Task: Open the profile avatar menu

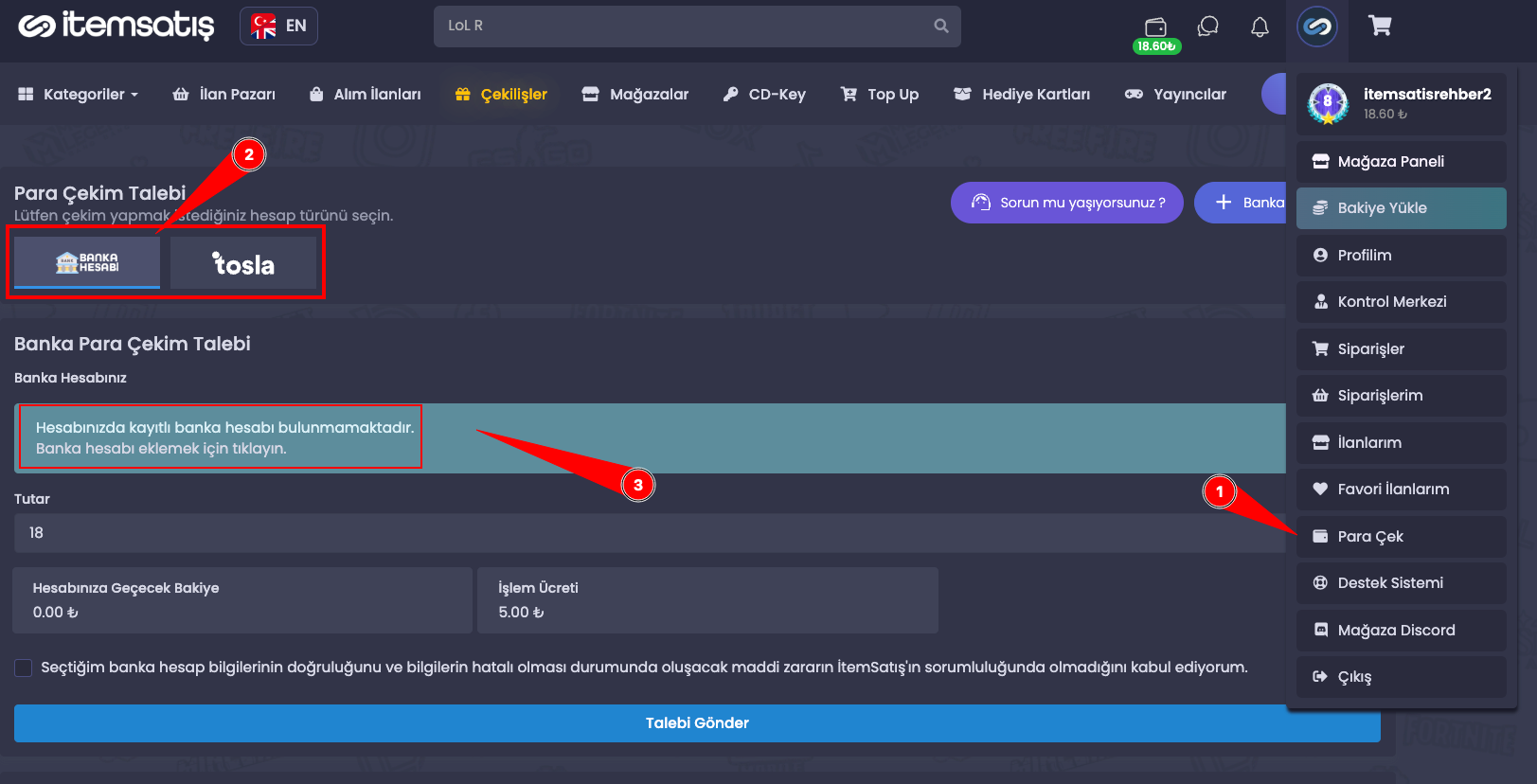Action: tap(1317, 27)
